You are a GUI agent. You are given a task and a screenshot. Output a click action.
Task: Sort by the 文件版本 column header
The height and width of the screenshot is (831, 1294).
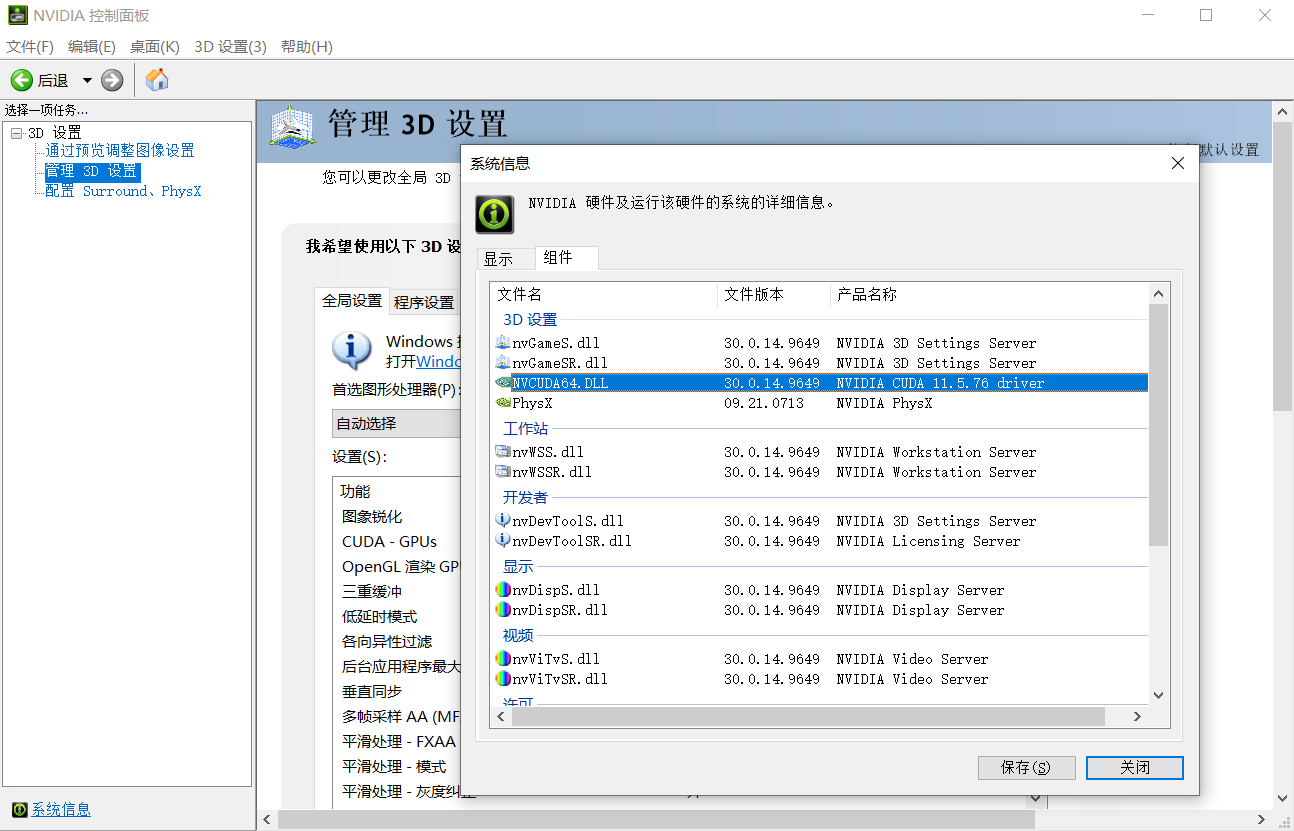(774, 294)
